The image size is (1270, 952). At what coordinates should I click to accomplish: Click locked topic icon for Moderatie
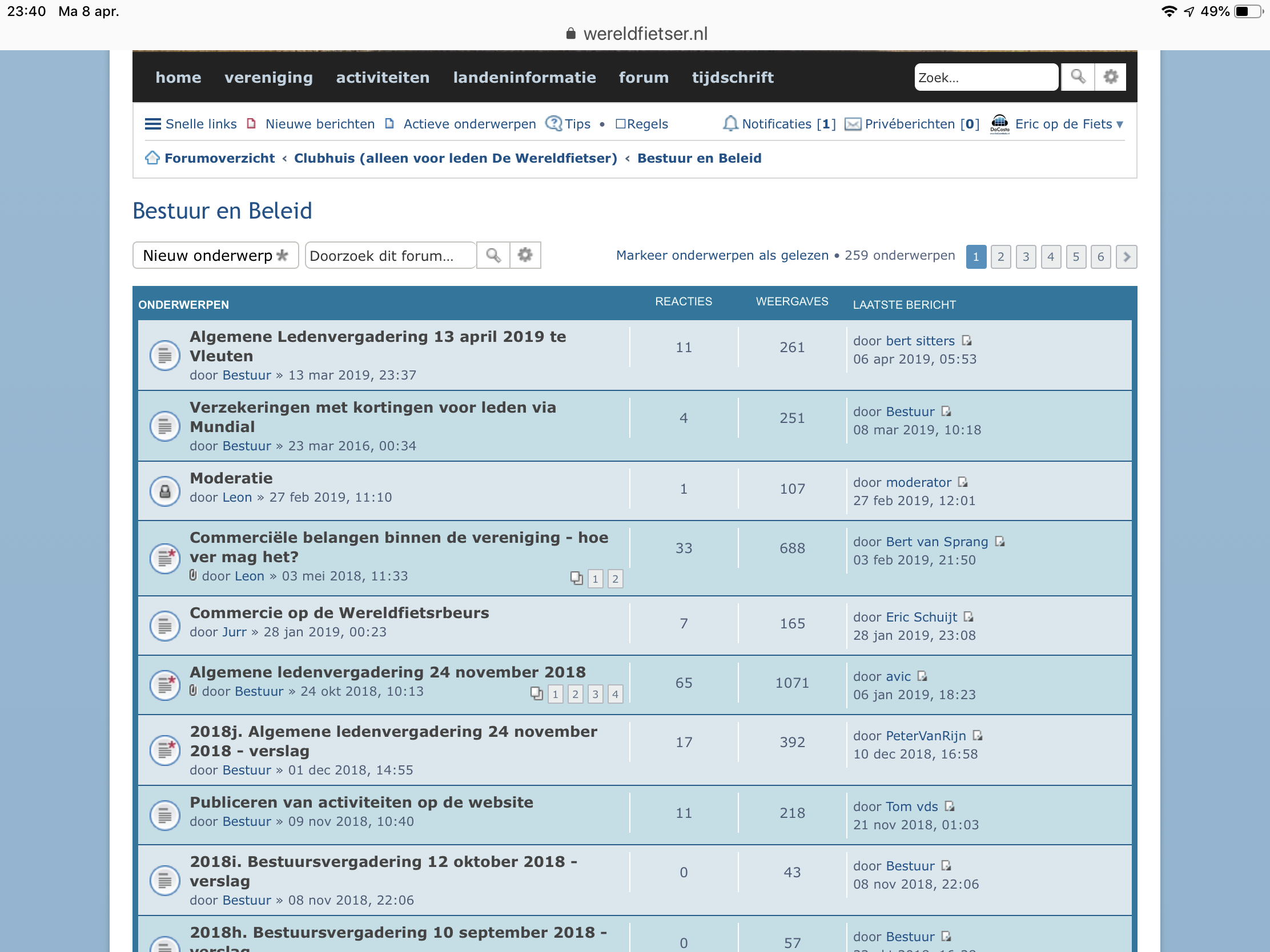165,491
